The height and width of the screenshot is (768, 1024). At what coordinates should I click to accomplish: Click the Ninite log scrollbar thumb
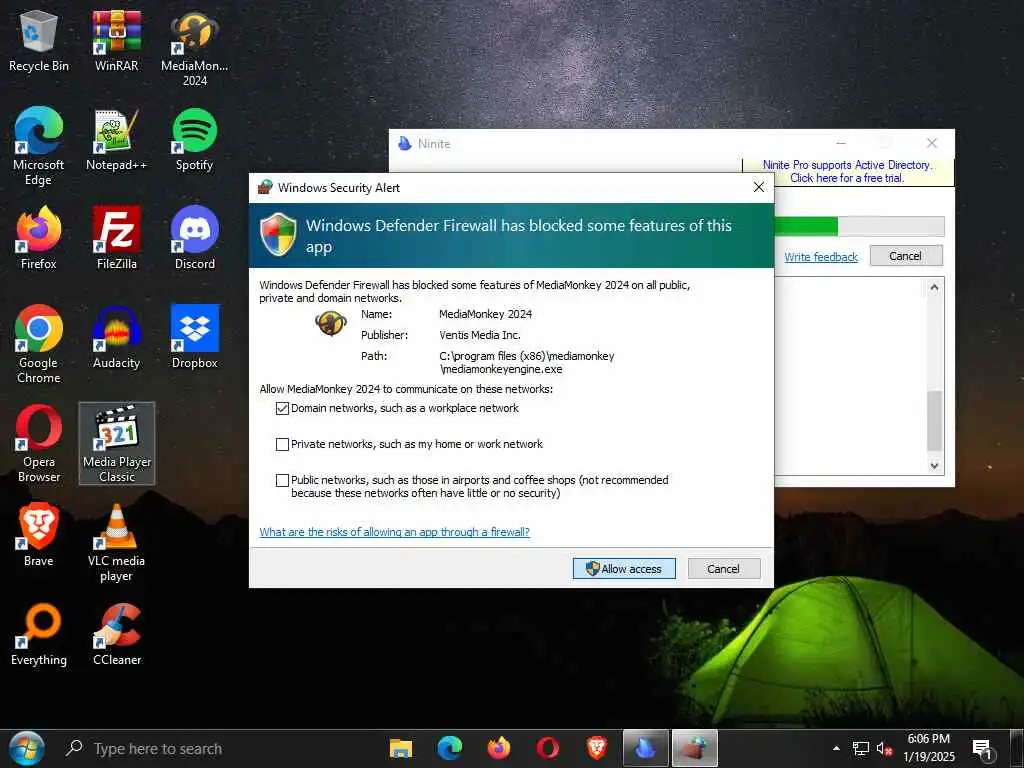(x=935, y=421)
